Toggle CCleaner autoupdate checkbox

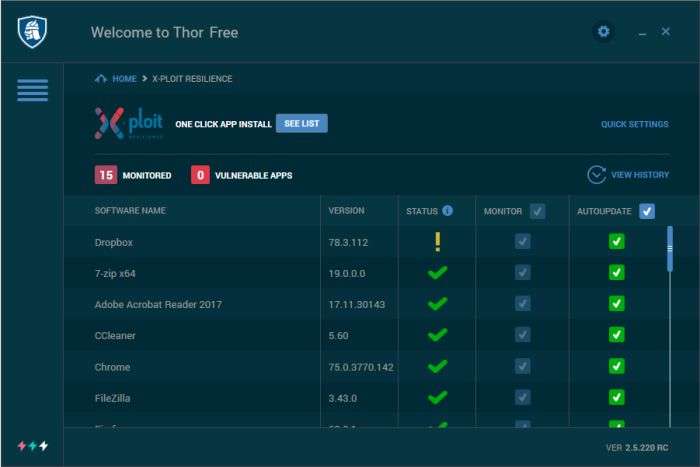[617, 335]
